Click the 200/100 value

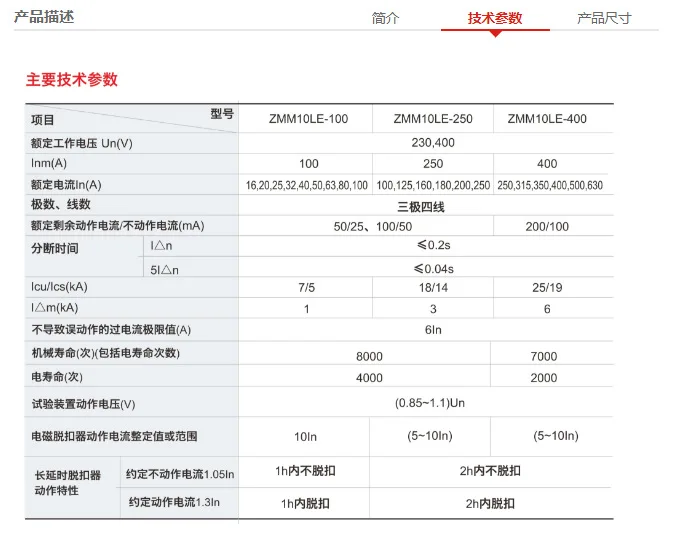click(547, 227)
